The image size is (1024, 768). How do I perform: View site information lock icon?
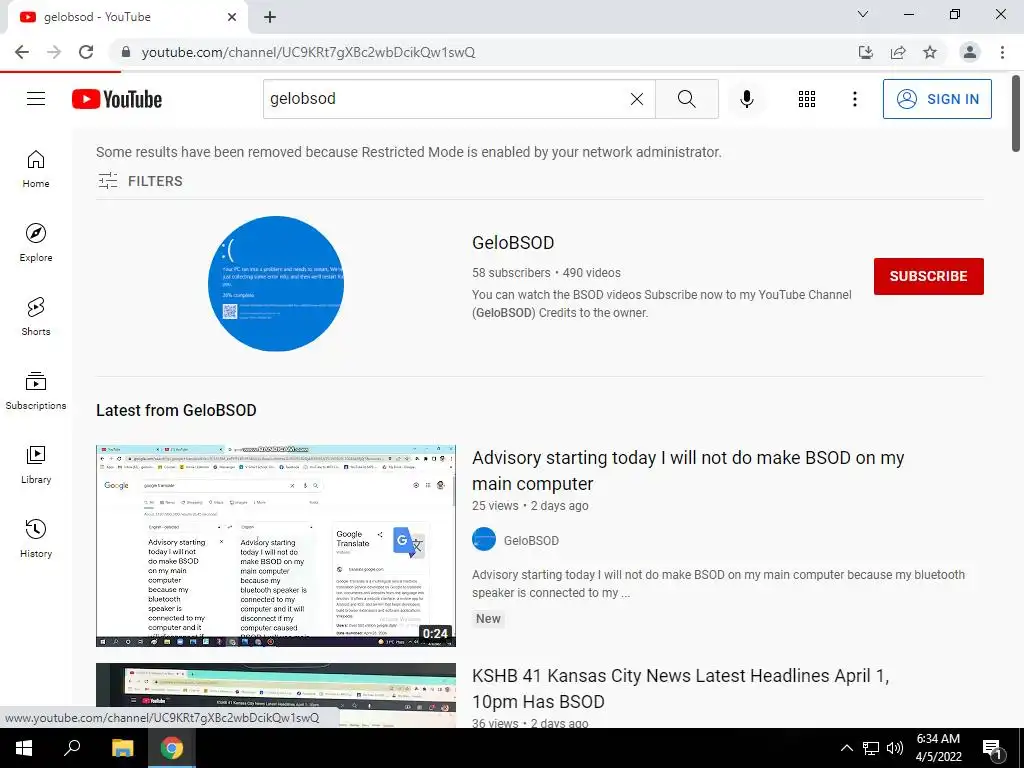tap(126, 52)
